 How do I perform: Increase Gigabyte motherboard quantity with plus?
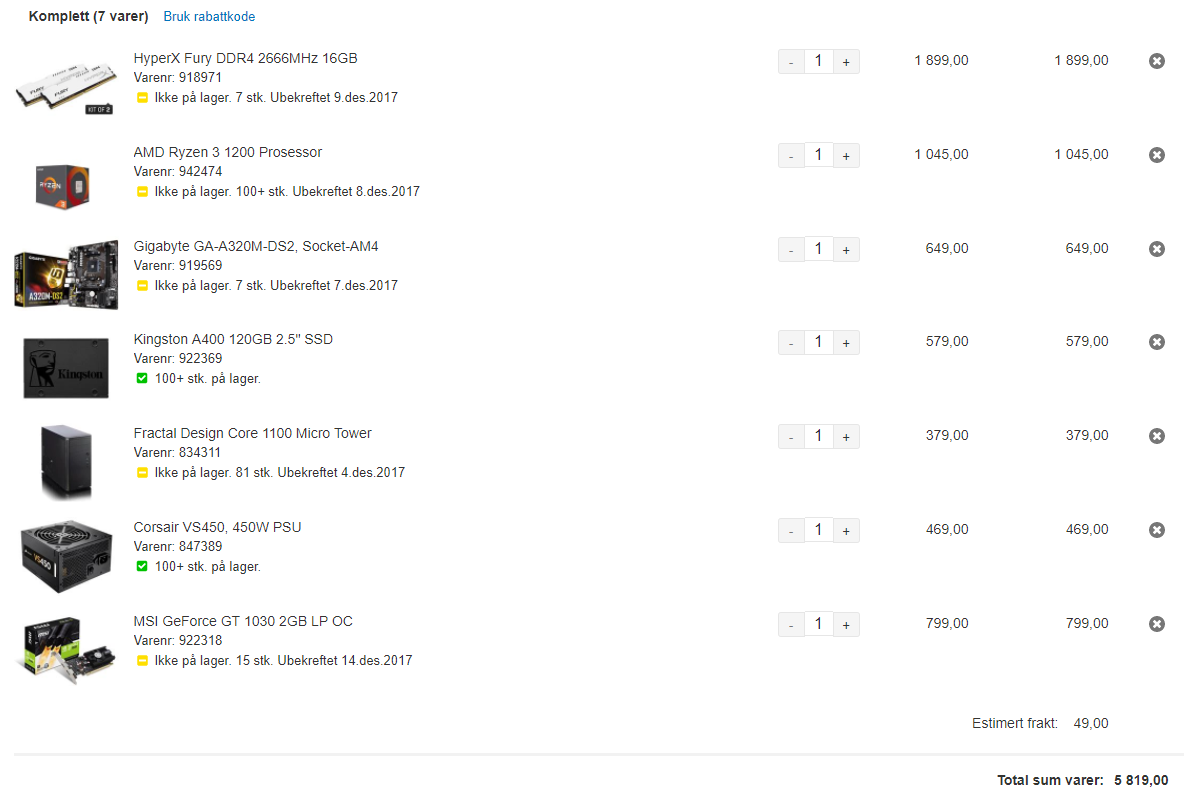point(846,250)
